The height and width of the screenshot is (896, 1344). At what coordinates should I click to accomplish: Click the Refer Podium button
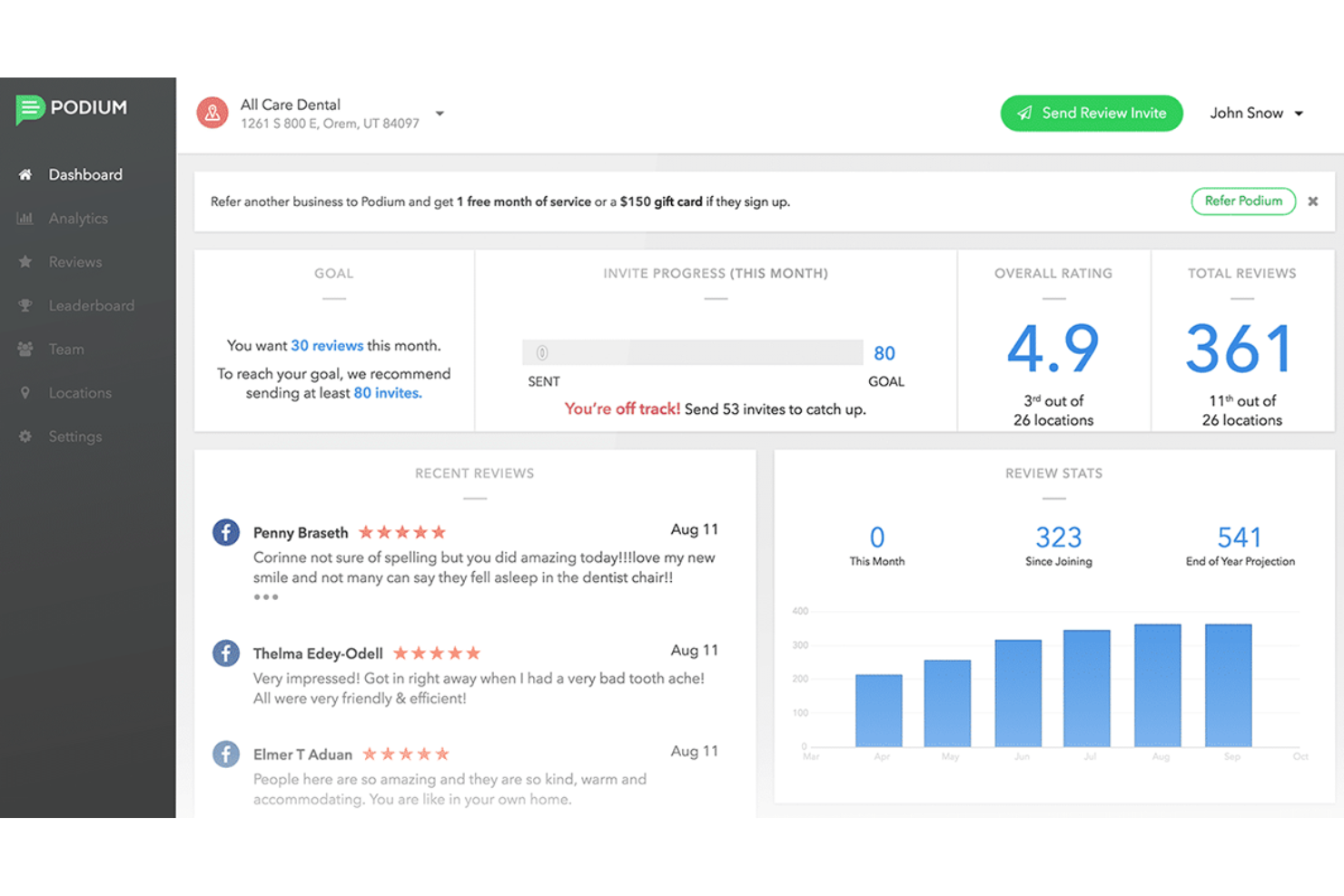[1243, 201]
